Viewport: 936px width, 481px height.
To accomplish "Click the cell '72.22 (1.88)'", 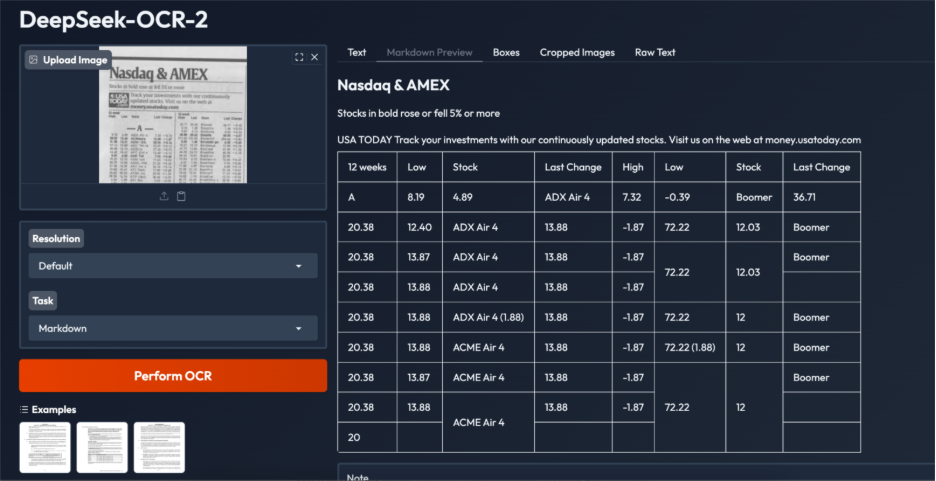I will 690,347.
